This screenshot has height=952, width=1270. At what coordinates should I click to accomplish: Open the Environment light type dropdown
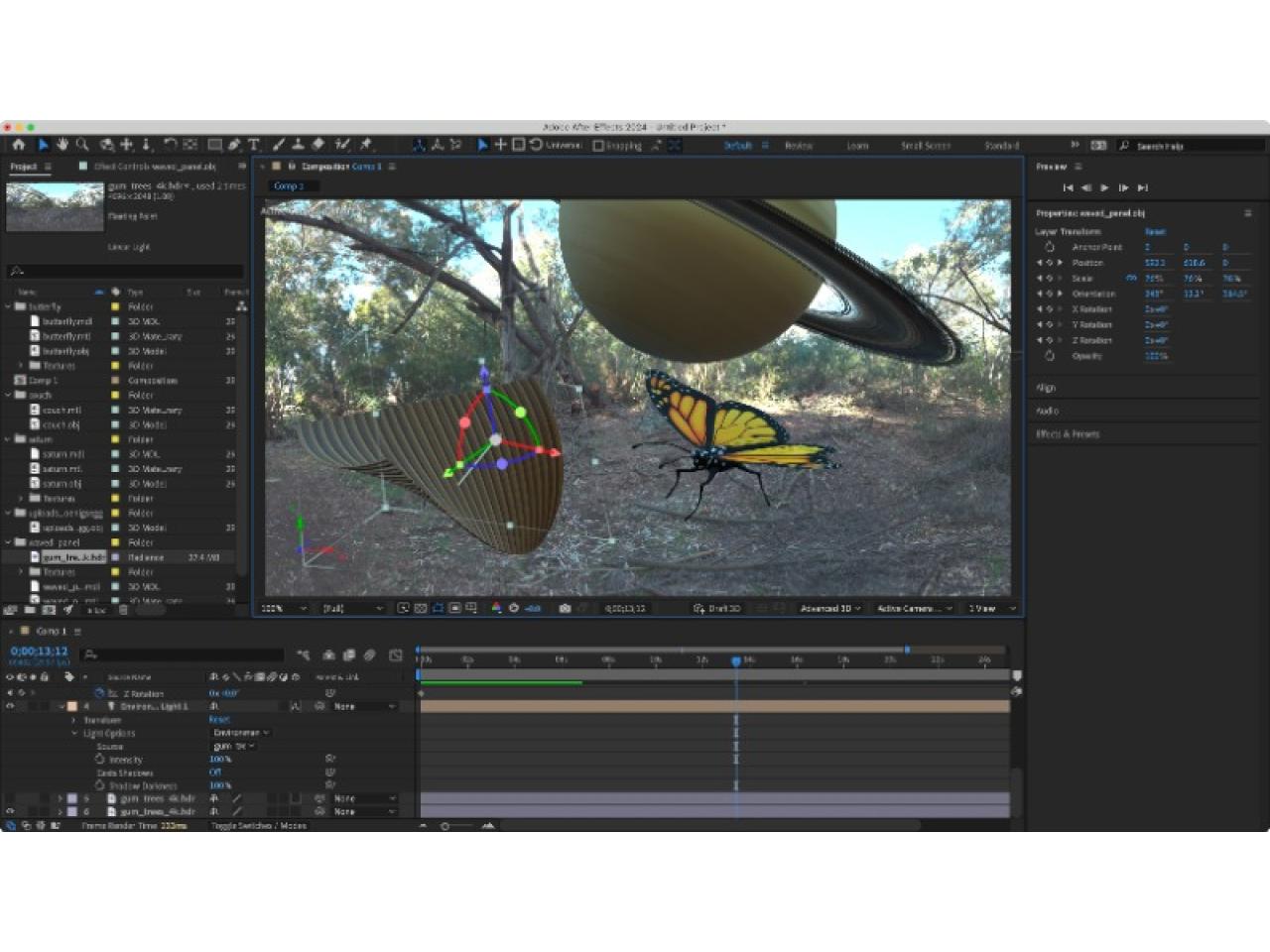tap(241, 733)
